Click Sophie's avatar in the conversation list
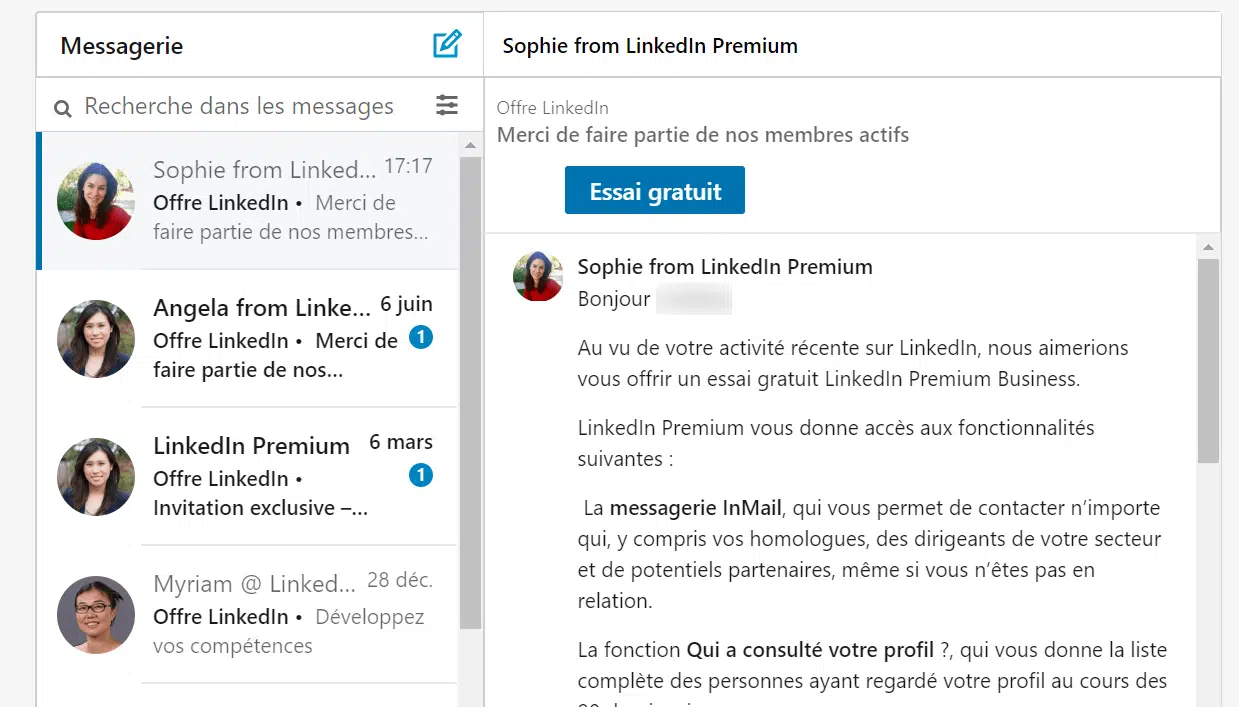 pyautogui.click(x=95, y=201)
